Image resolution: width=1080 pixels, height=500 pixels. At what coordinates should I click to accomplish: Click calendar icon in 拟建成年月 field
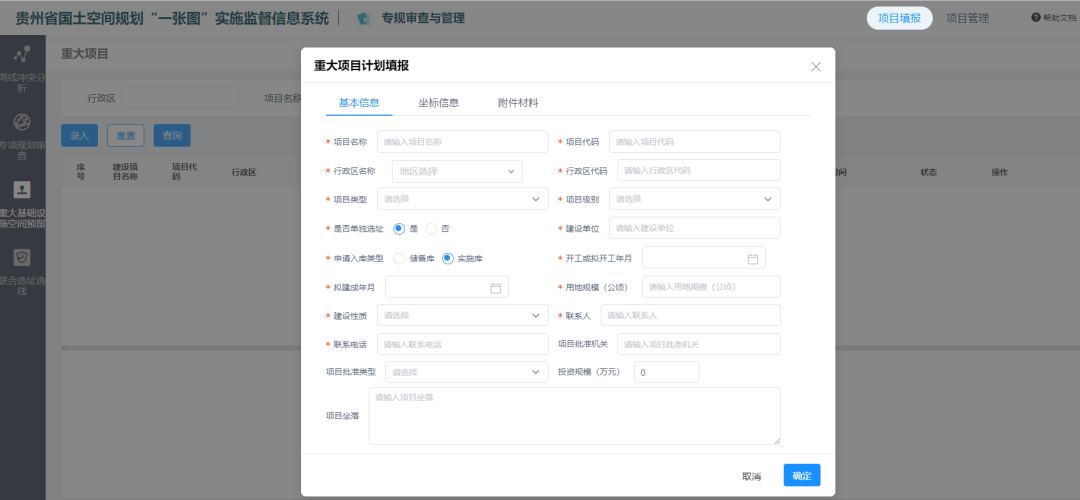(x=495, y=288)
